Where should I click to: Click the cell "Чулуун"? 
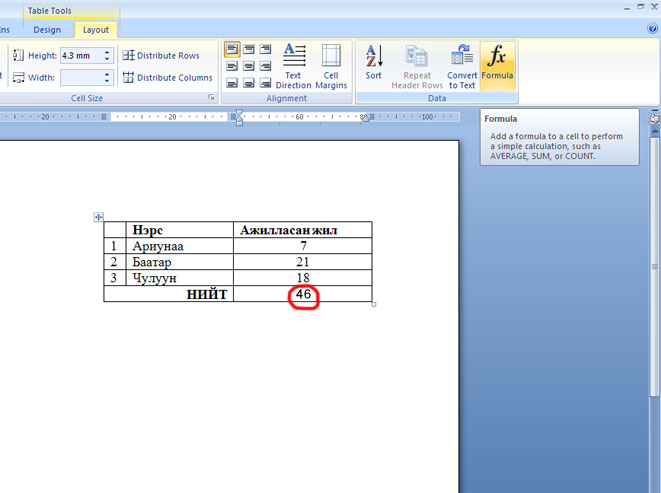180,278
